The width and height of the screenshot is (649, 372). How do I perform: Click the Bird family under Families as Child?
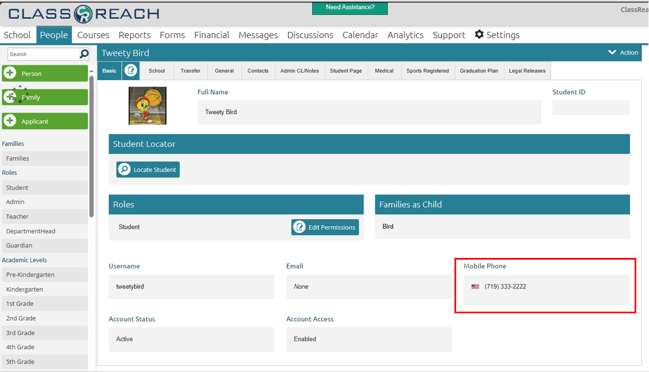pos(388,226)
